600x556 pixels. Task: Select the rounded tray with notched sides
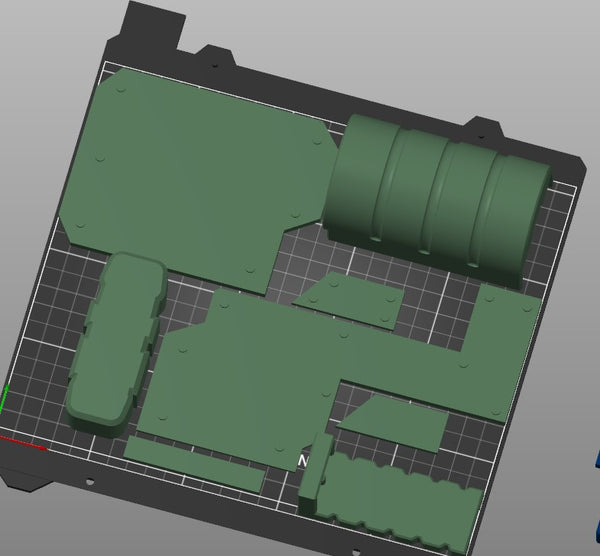point(117,344)
